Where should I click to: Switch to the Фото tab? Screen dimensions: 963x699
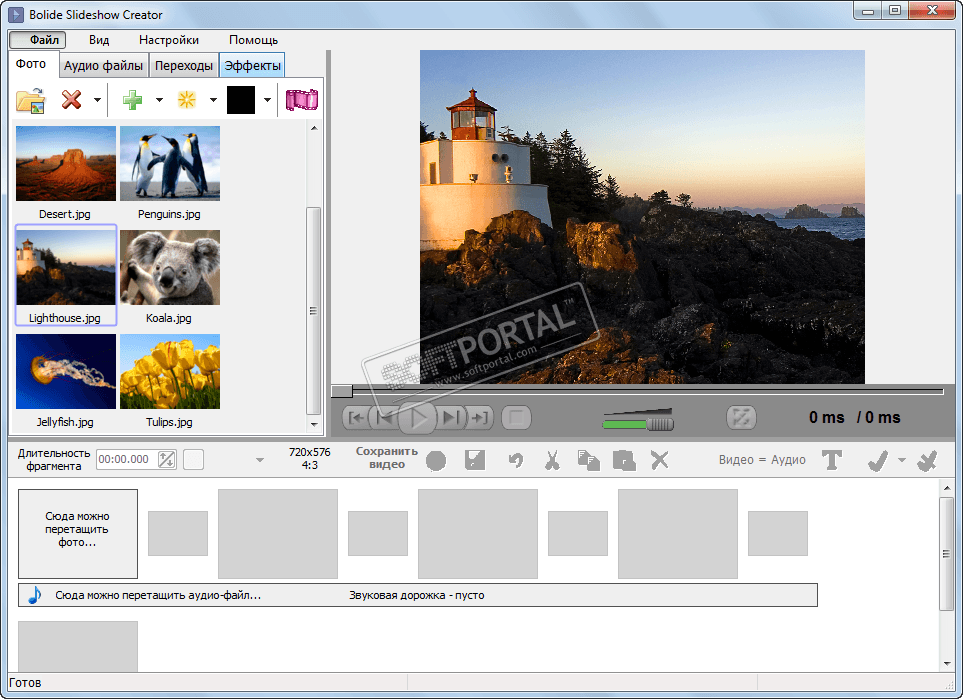tap(31, 64)
